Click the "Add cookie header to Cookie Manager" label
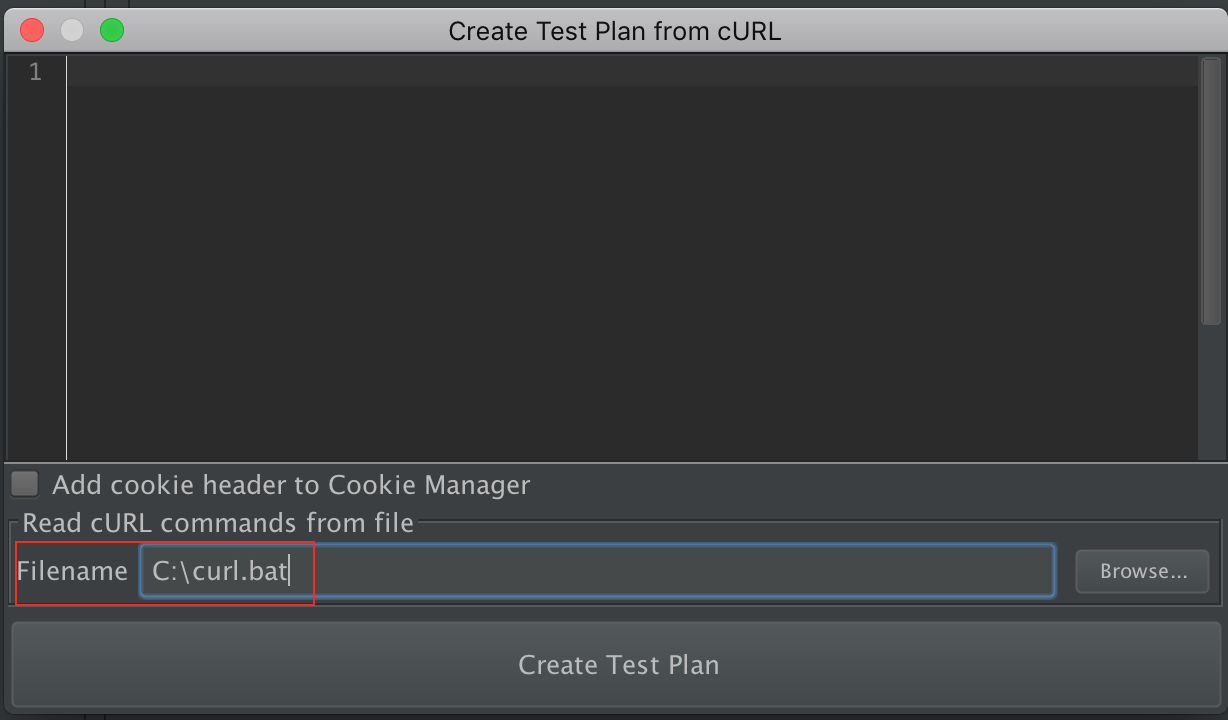 291,486
